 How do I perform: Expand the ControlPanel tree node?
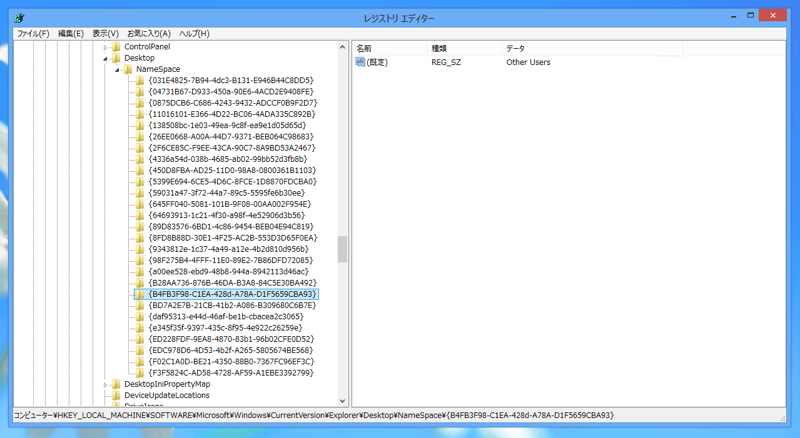pyautogui.click(x=106, y=47)
